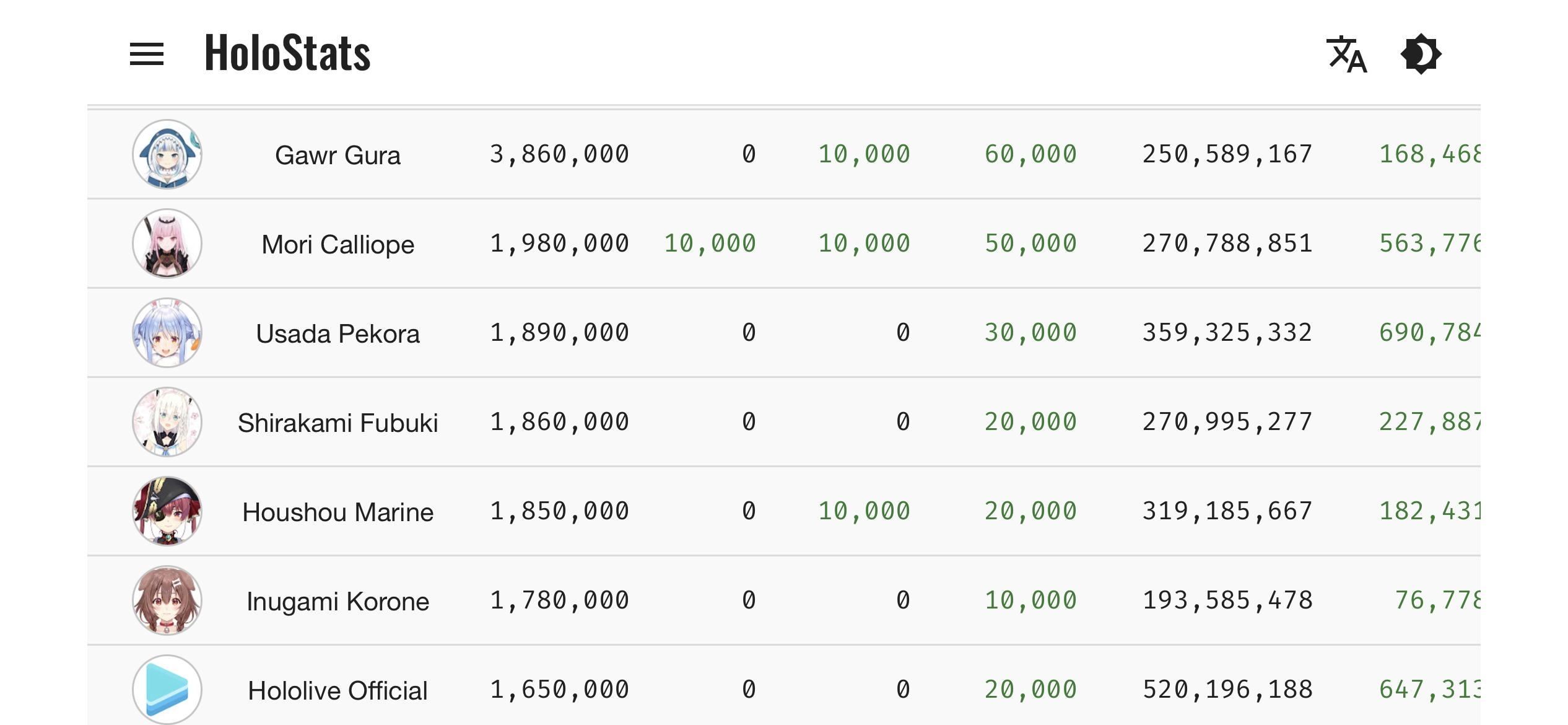1568x725 pixels.
Task: Click Usada Pekora's avatar image
Action: tap(167, 333)
